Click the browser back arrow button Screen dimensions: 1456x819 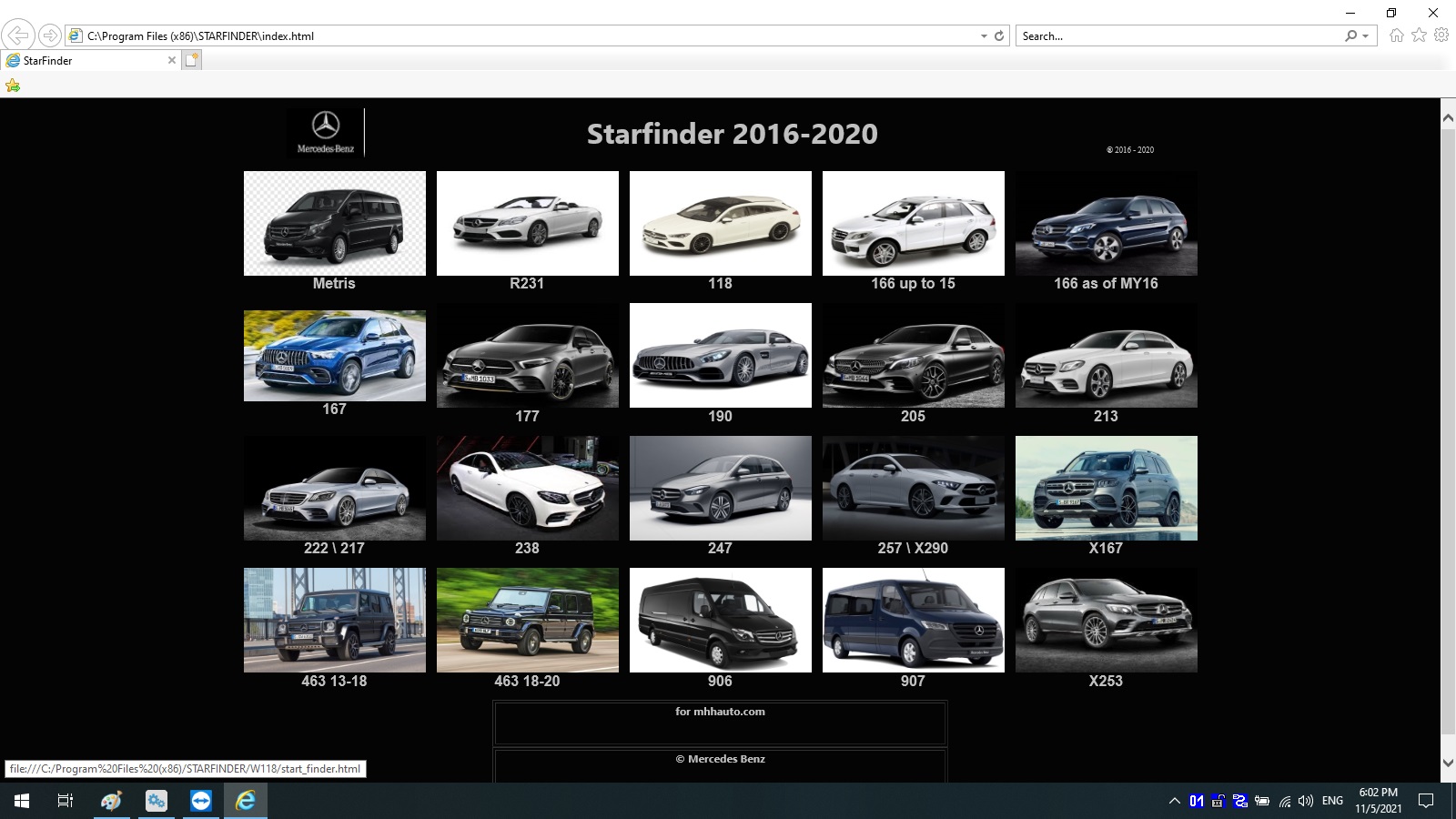point(18,35)
